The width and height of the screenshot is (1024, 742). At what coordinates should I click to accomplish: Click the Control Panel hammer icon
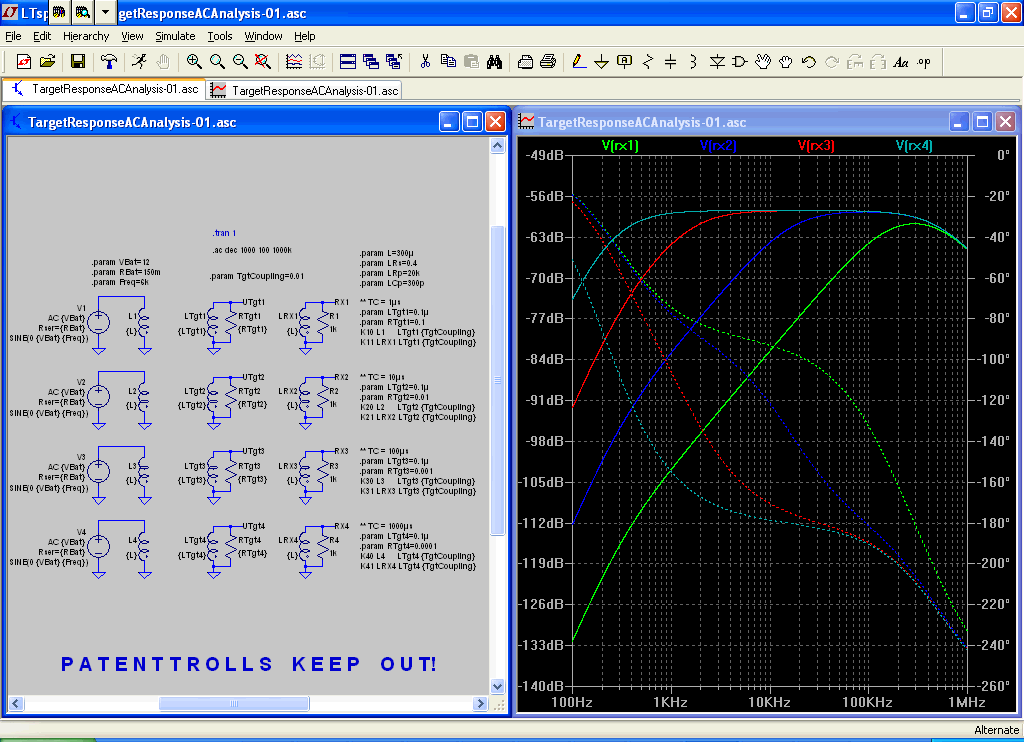[x=108, y=61]
